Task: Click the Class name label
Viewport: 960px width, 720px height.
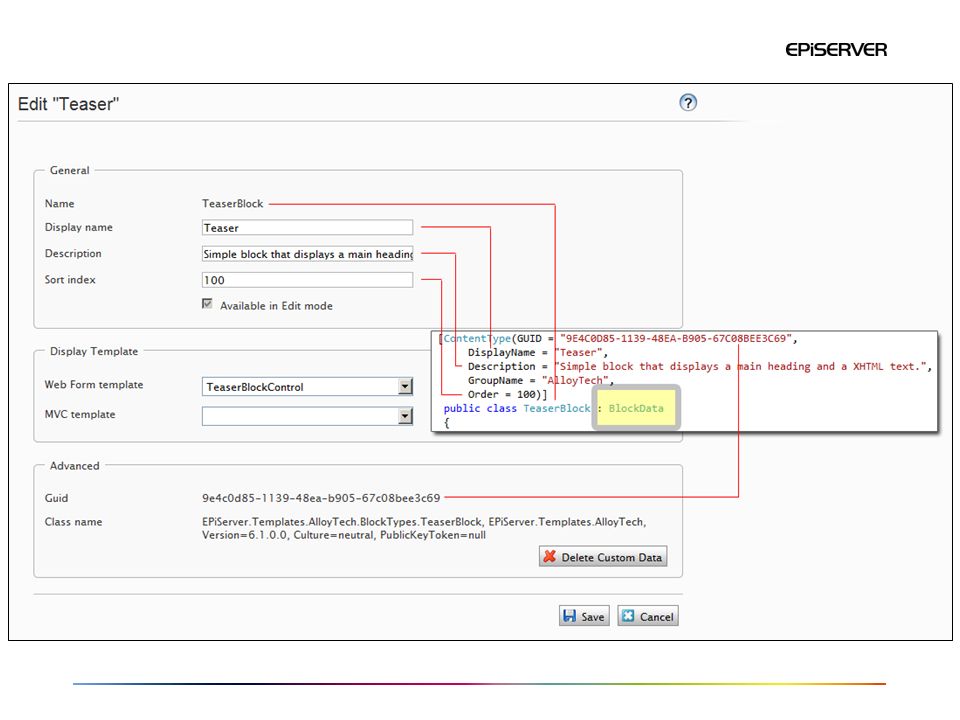Action: click(x=73, y=522)
